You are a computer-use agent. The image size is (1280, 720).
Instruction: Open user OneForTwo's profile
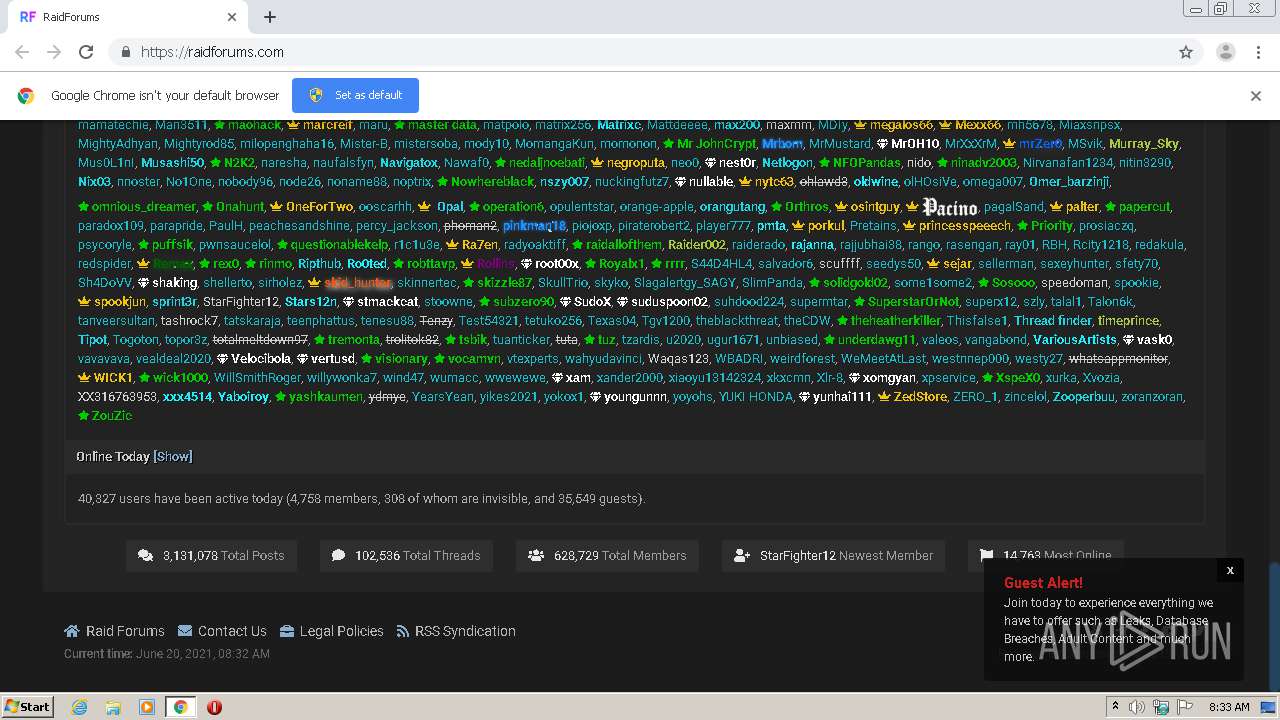click(319, 207)
